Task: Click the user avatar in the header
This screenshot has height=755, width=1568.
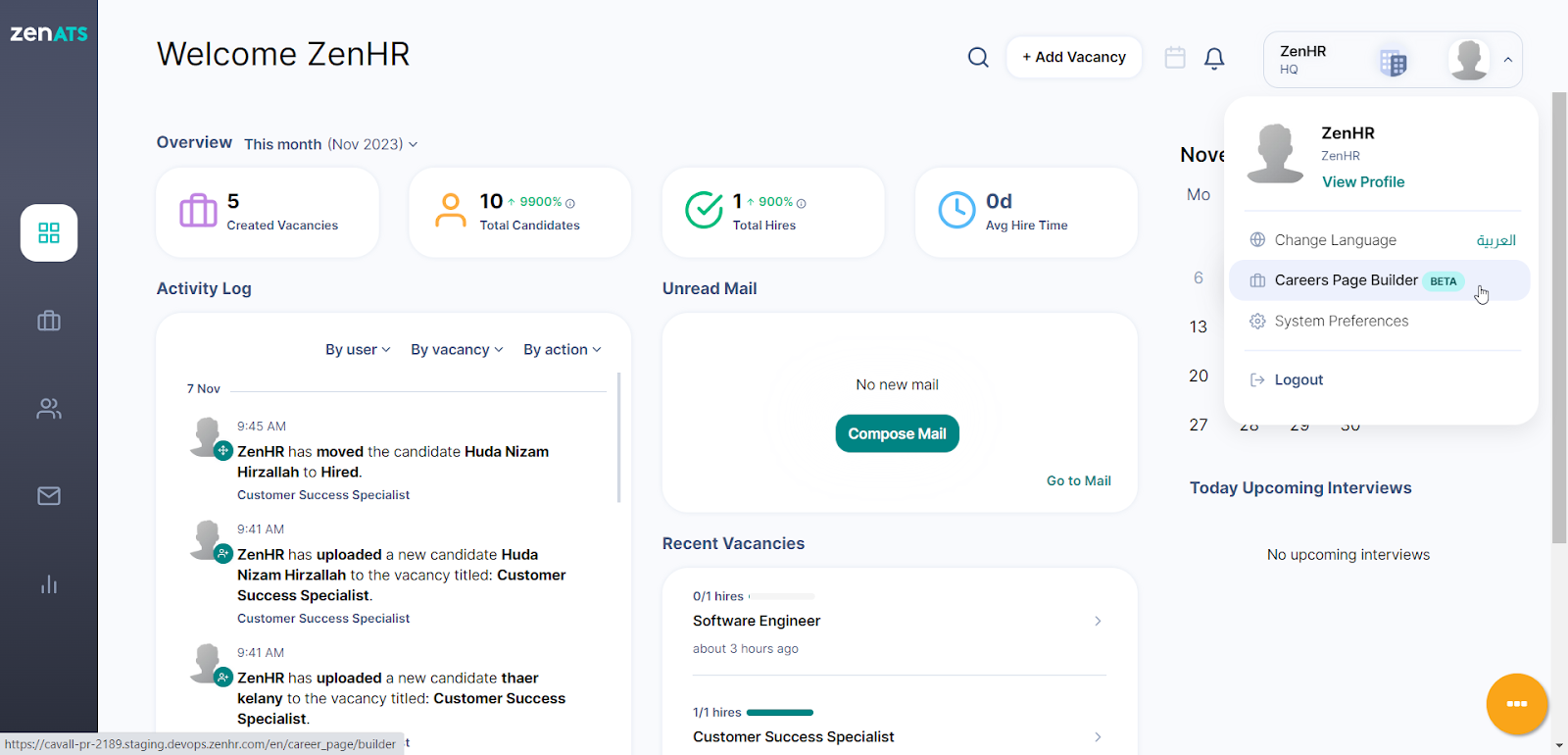Action: pos(1469,60)
